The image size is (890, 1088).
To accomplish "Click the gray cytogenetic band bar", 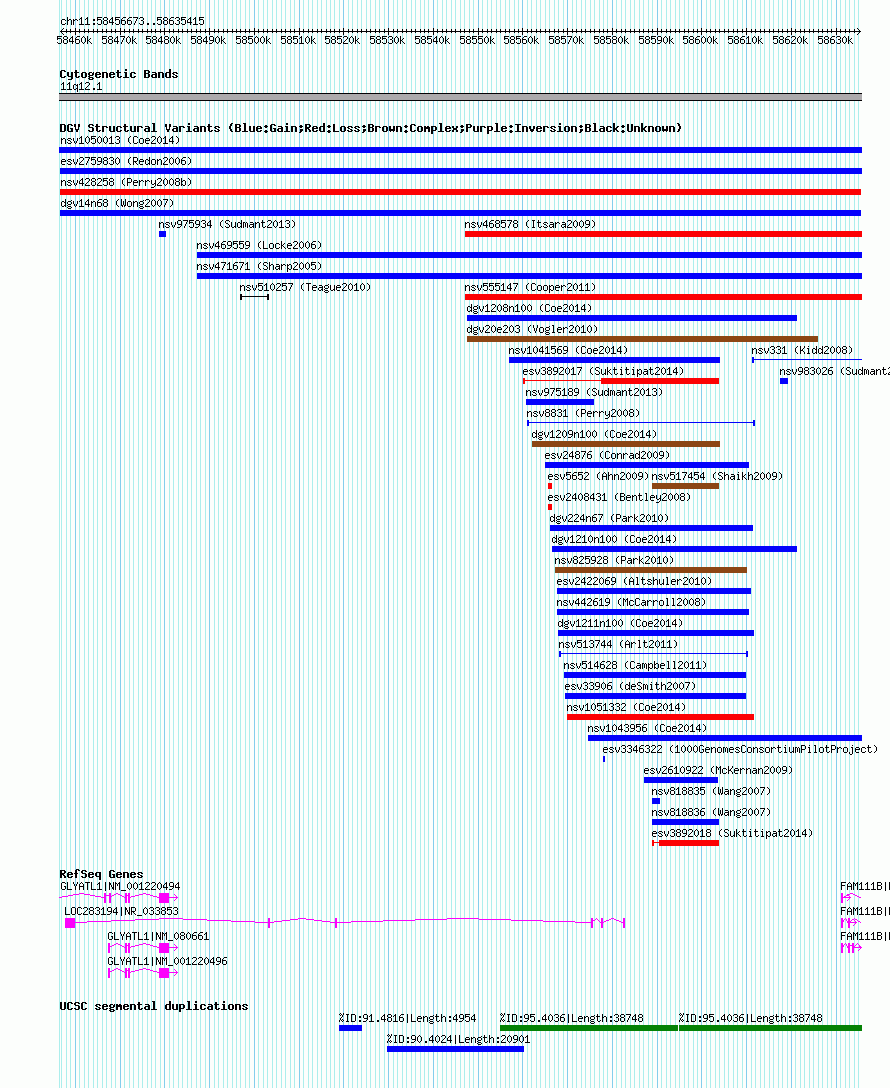I will tap(461, 97).
